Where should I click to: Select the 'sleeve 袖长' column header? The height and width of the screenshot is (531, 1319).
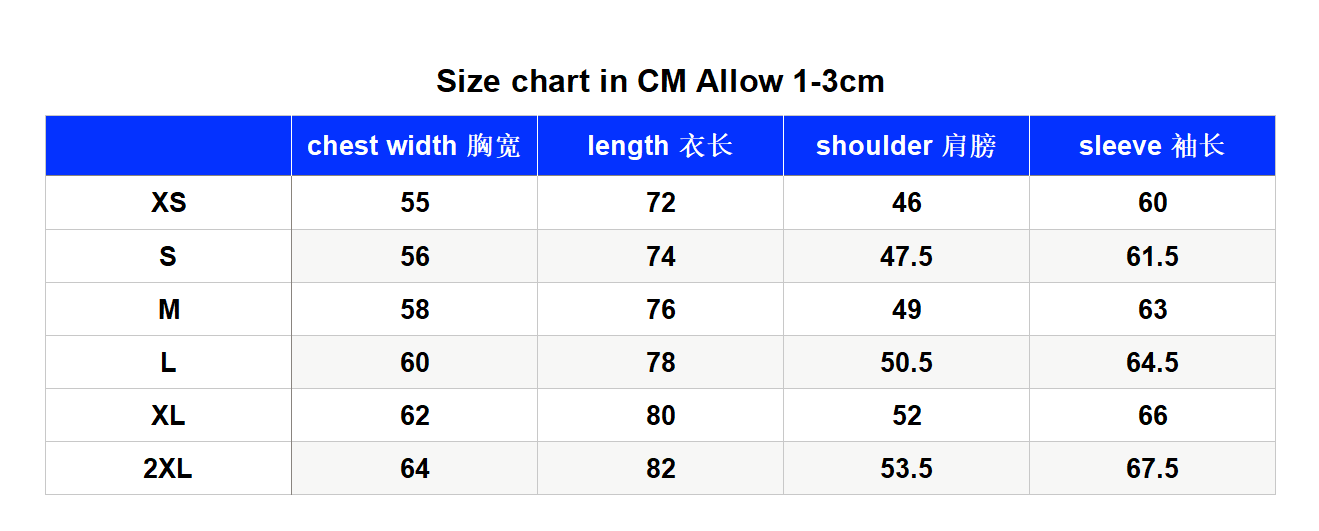pos(1152,146)
